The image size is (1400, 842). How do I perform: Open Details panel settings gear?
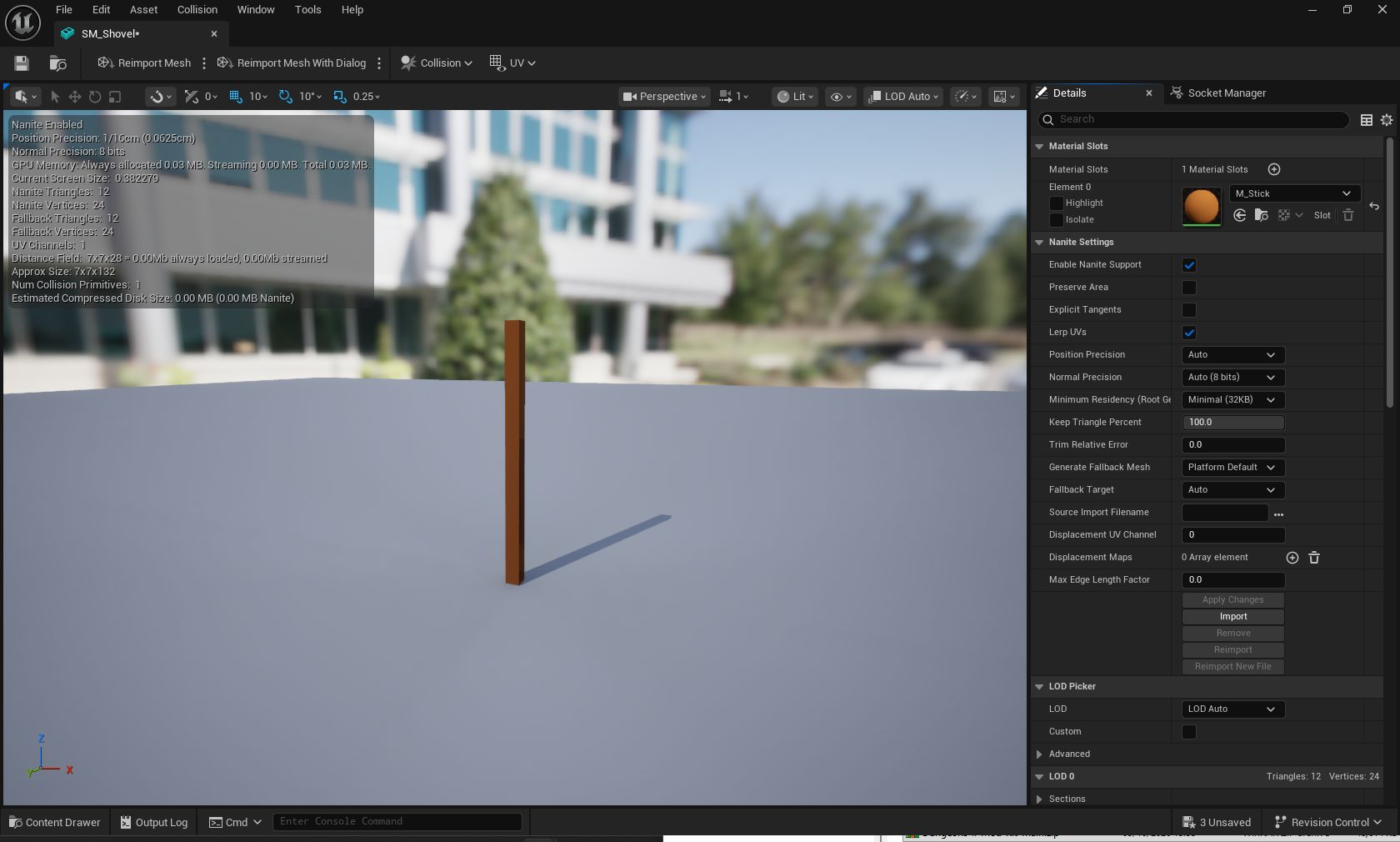click(1387, 120)
